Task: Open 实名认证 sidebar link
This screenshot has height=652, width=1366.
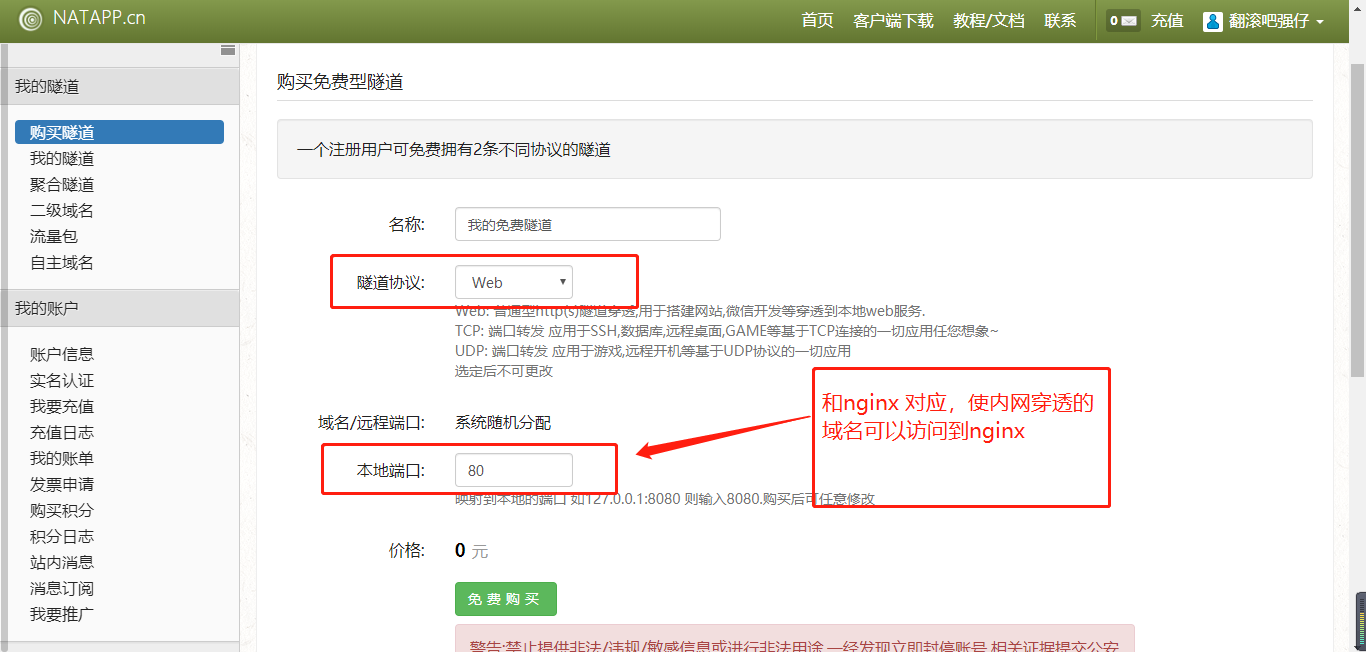Action: (62, 380)
